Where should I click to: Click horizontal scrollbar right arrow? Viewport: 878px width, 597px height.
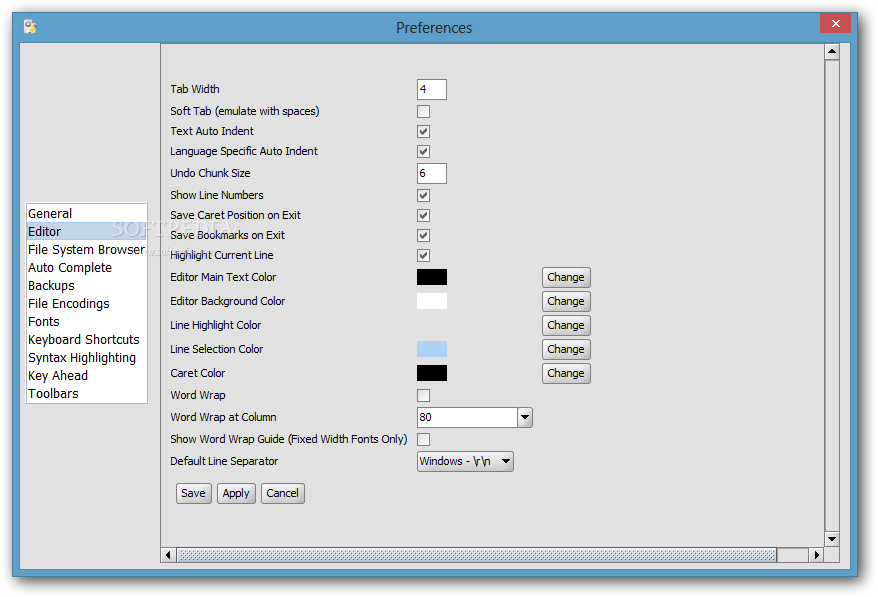point(816,555)
